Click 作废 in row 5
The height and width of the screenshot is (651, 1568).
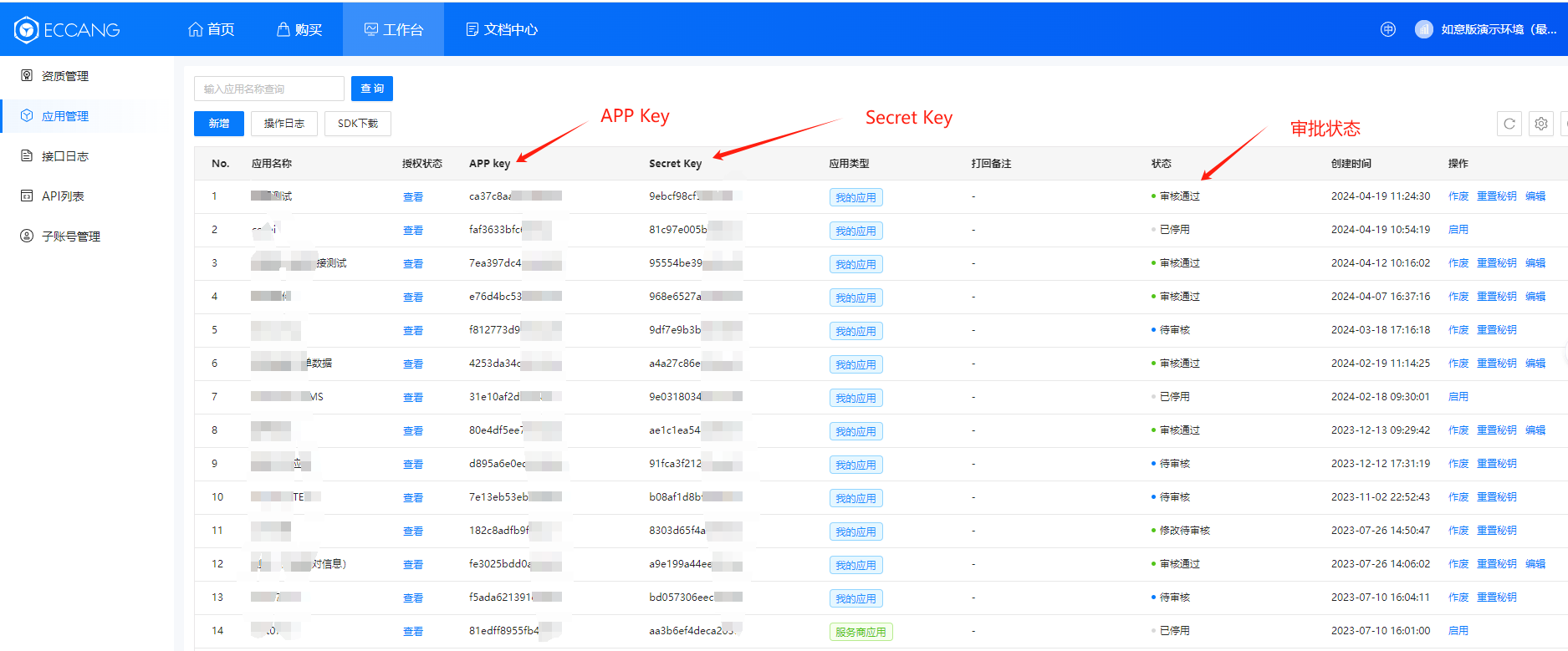1458,330
